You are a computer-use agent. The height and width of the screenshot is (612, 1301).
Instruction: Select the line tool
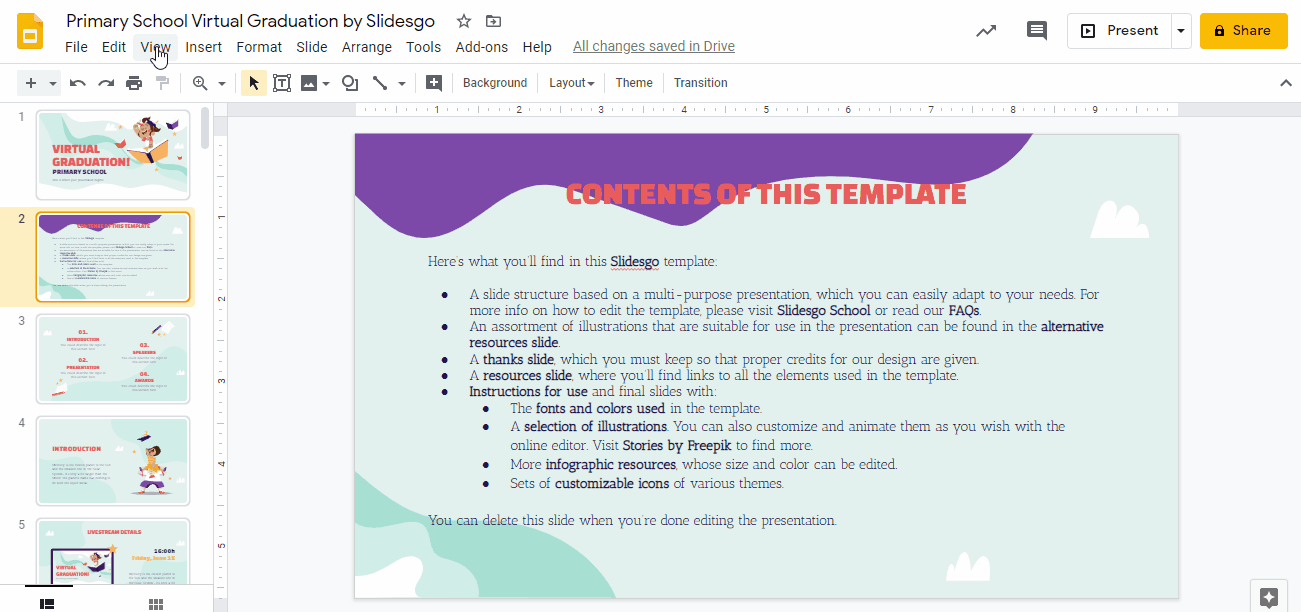click(380, 83)
